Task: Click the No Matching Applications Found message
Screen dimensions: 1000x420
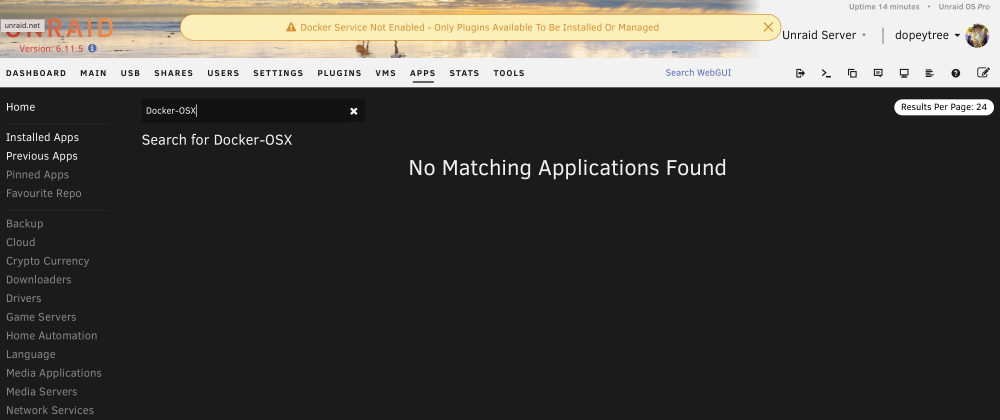Action: point(568,168)
